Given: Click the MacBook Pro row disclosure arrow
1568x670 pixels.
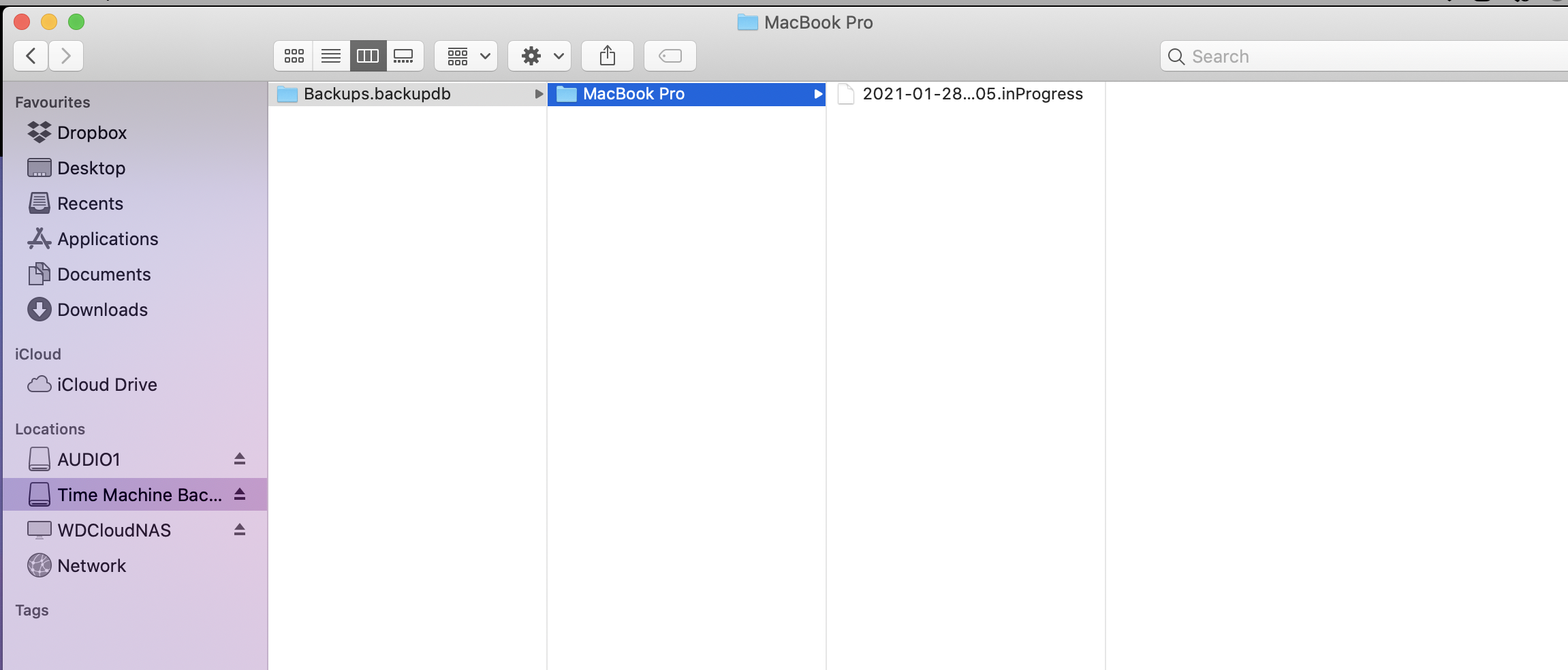Looking at the screenshot, I should click(818, 94).
